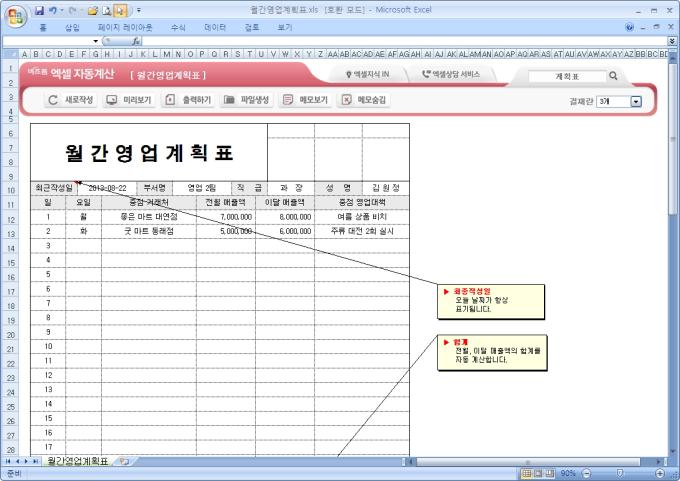The height and width of the screenshot is (481, 680).
Task: Expand the formula bar with the double chevron
Action: (672, 41)
